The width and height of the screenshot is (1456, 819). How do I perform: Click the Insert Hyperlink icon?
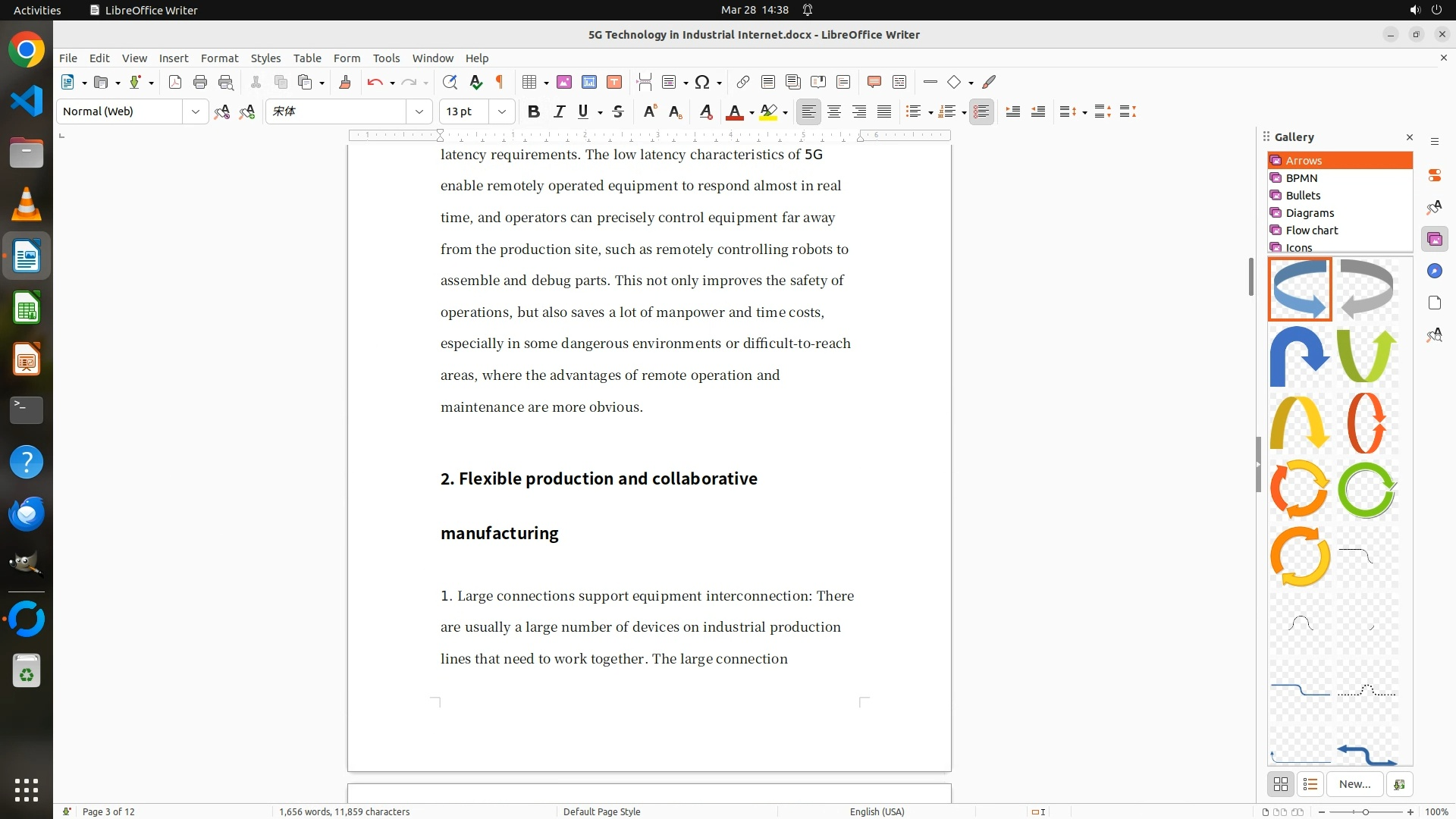743,82
